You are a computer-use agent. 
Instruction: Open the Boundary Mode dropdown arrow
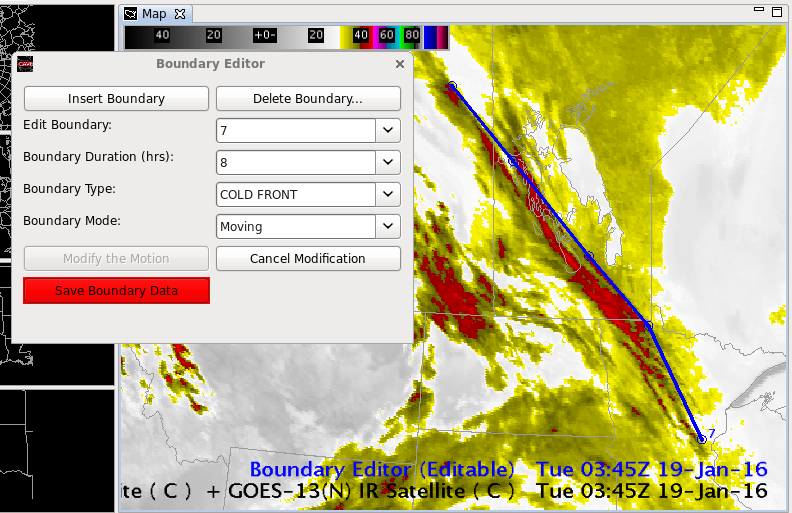coord(388,226)
